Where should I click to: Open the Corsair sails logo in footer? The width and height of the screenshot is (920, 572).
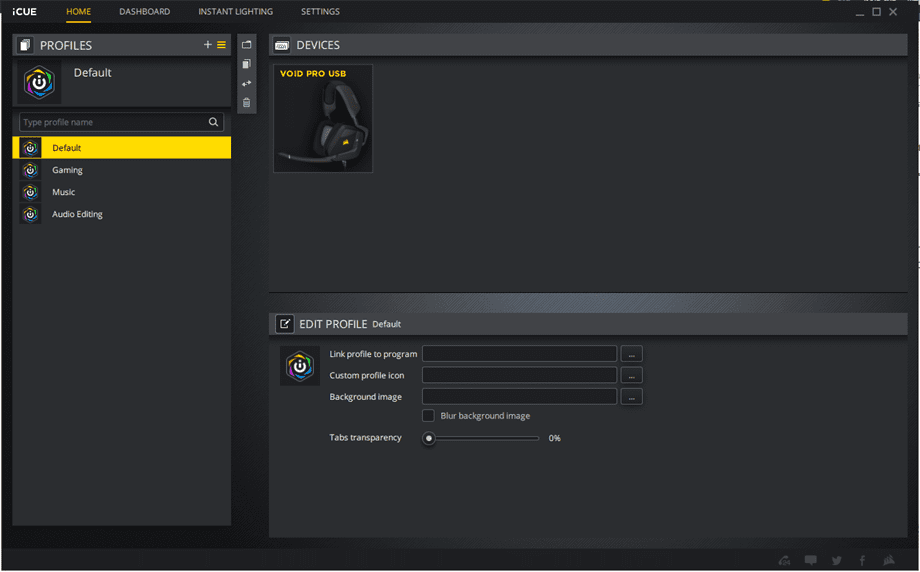(888, 560)
